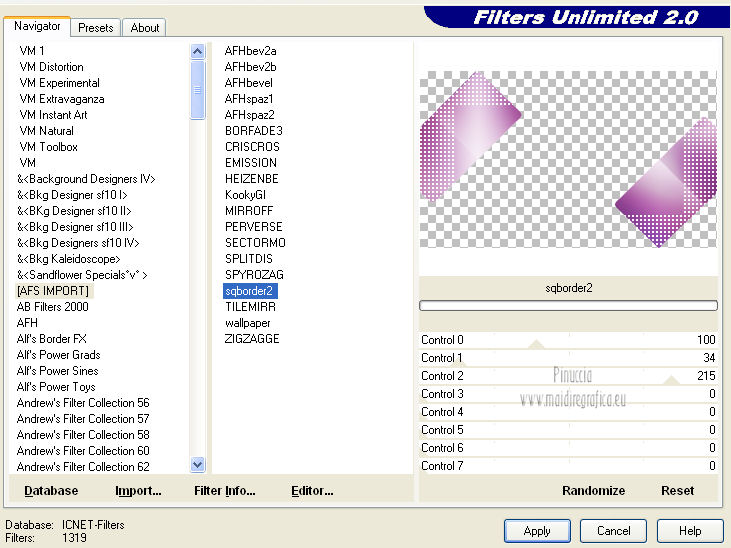Select &<BKg Designer sf10 II> category

point(74,211)
